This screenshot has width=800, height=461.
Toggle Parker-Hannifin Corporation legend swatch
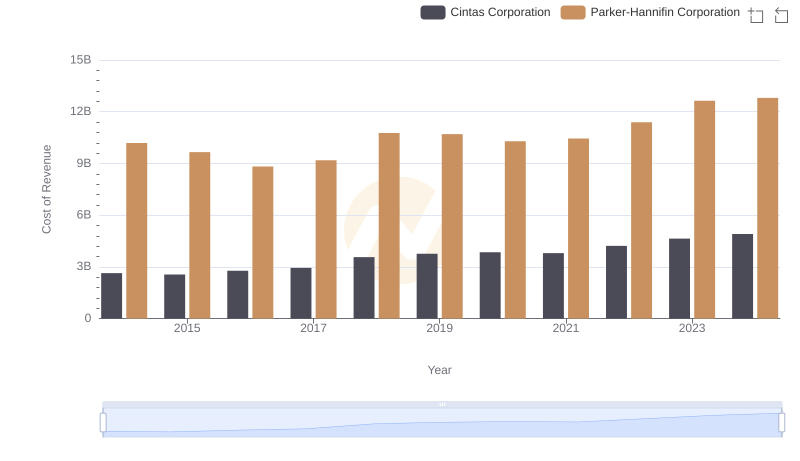(573, 12)
